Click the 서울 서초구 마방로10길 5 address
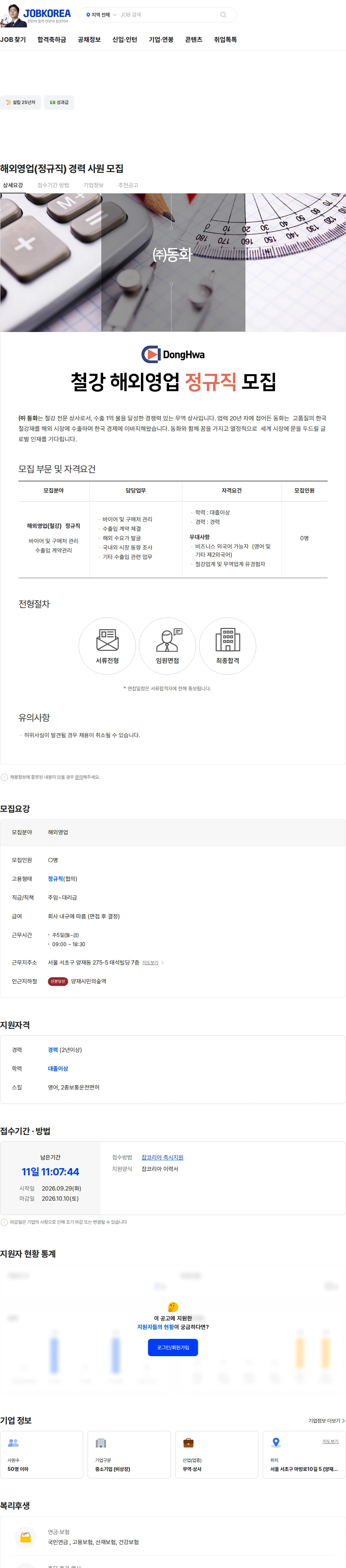 [x=304, y=1469]
